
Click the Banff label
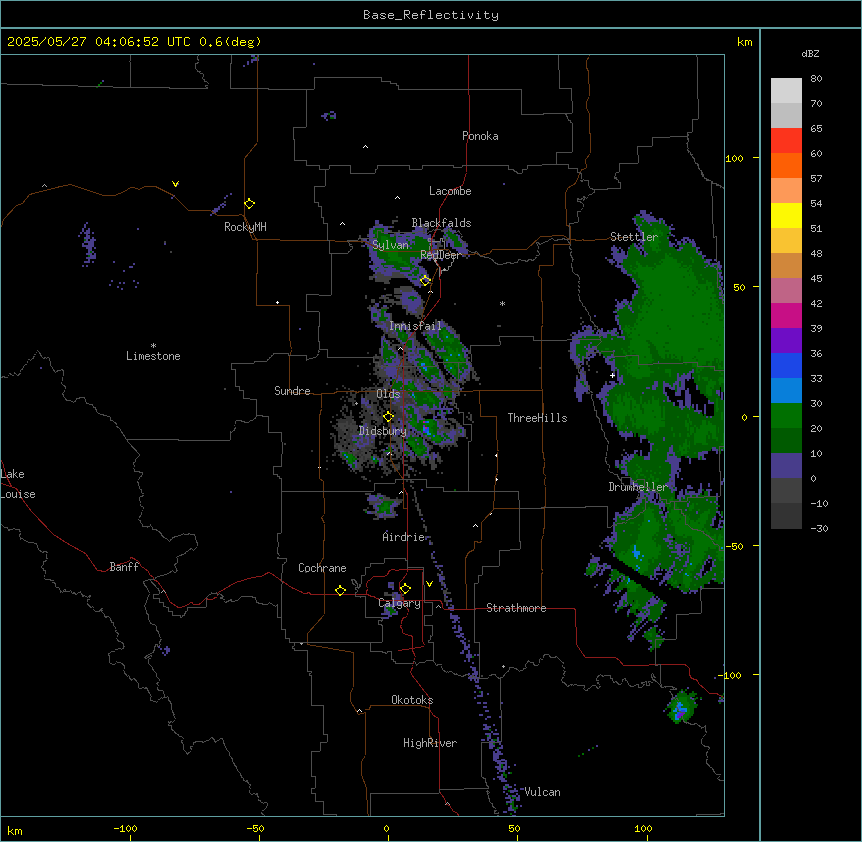pyautogui.click(x=124, y=567)
